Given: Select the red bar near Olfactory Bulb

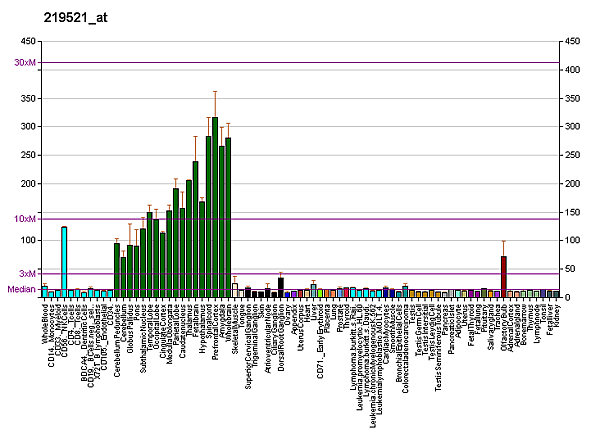Looking at the screenshot, I should pos(504,276).
